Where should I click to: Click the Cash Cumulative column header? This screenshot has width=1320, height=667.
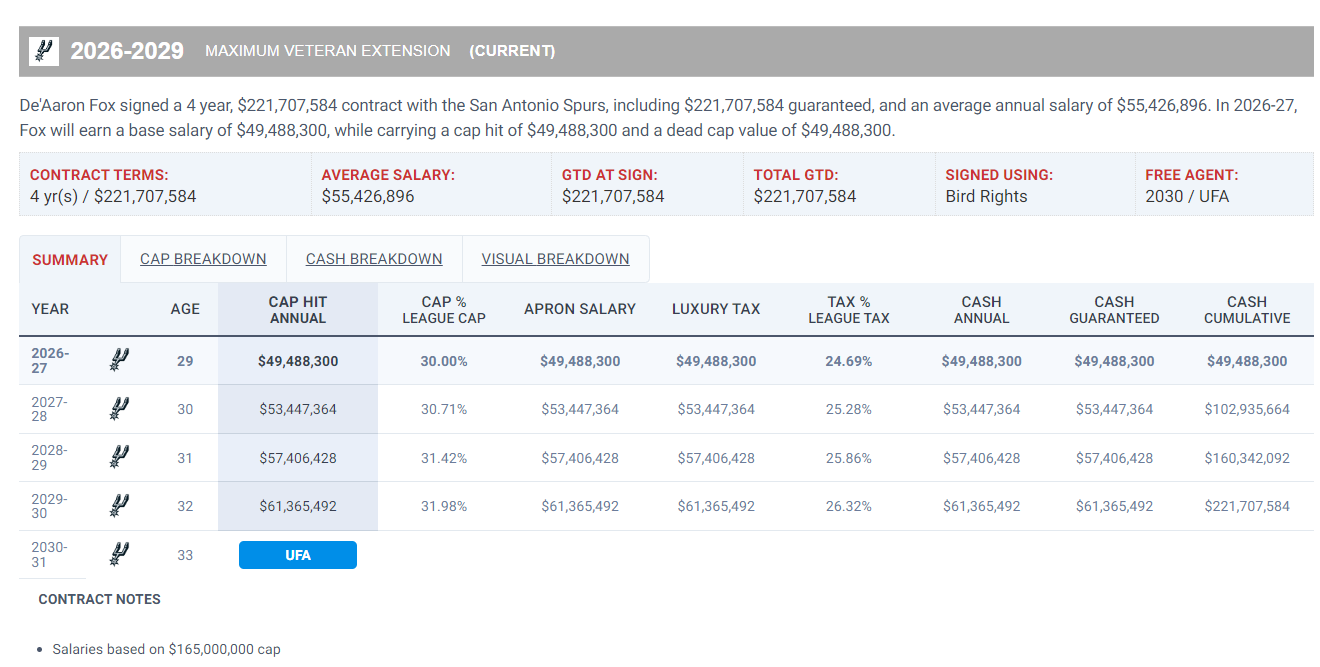(x=1247, y=310)
